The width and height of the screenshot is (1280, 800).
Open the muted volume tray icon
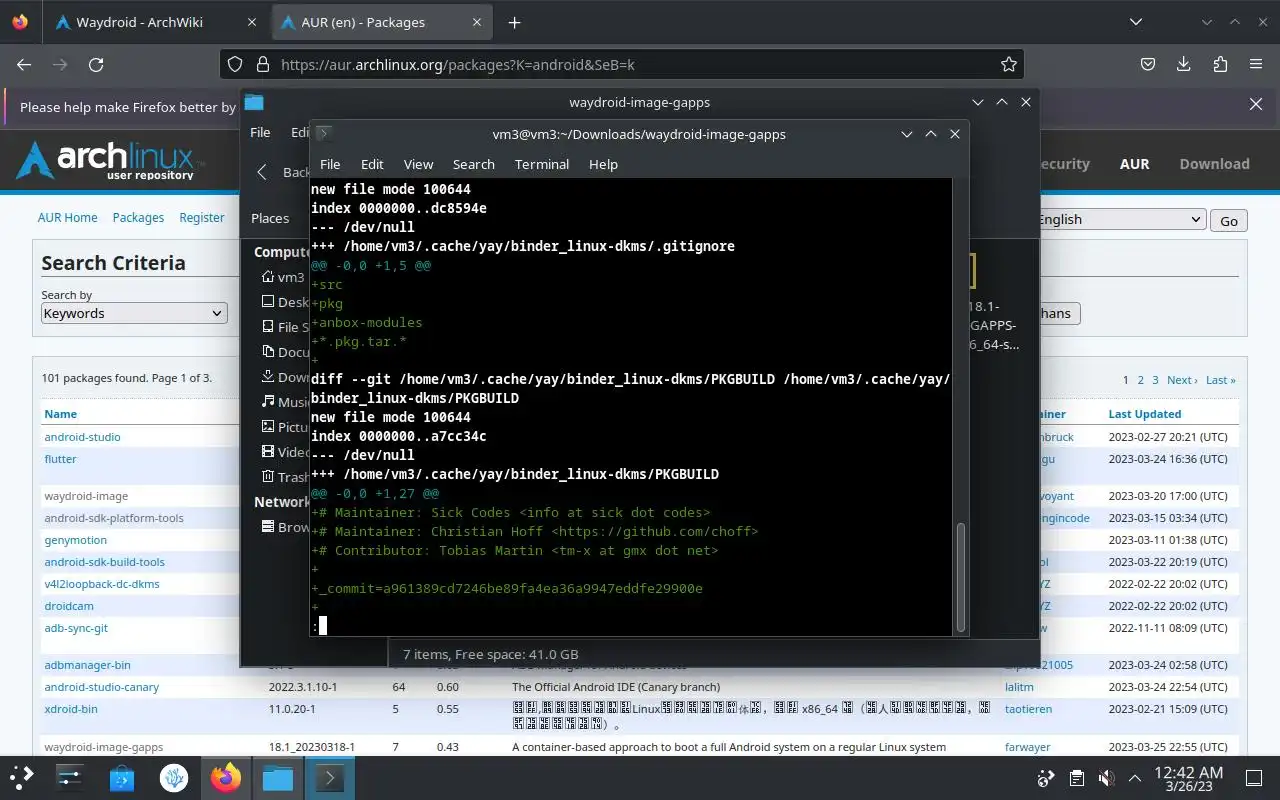(1106, 778)
